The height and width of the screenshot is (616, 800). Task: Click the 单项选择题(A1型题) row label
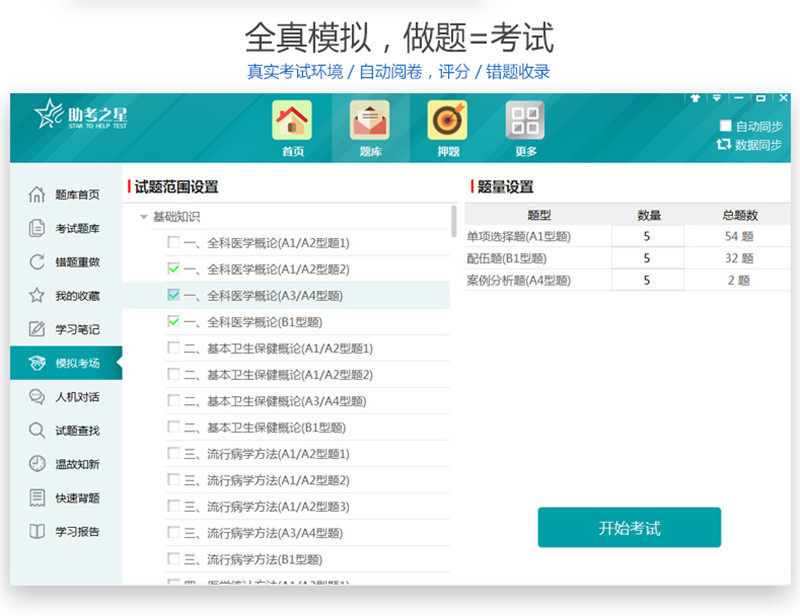tap(518, 236)
